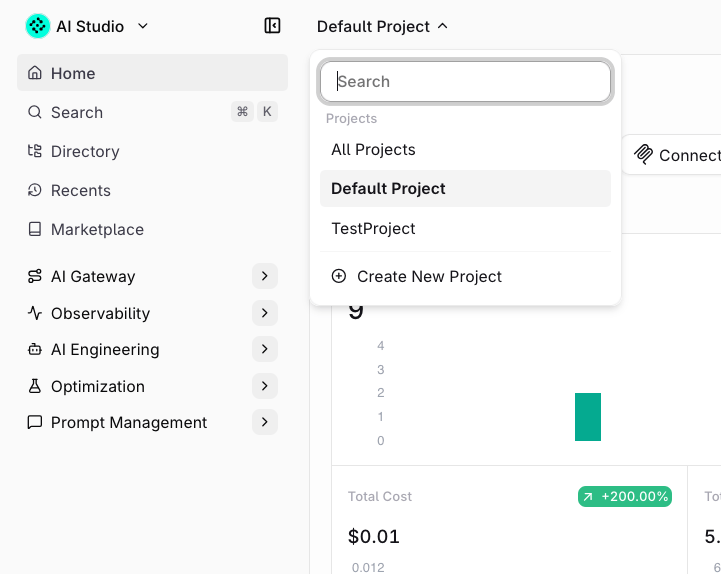Click the Home house icon
The image size is (721, 574).
[x=34, y=73]
